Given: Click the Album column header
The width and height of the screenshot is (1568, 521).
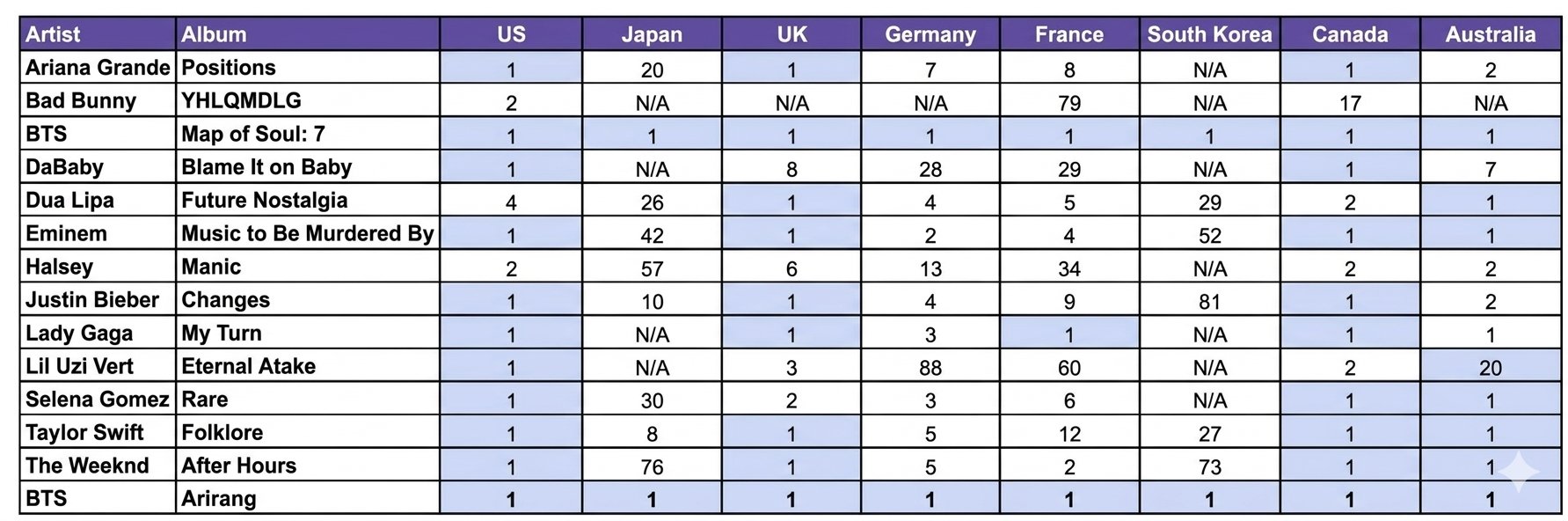Looking at the screenshot, I should pos(214,34).
